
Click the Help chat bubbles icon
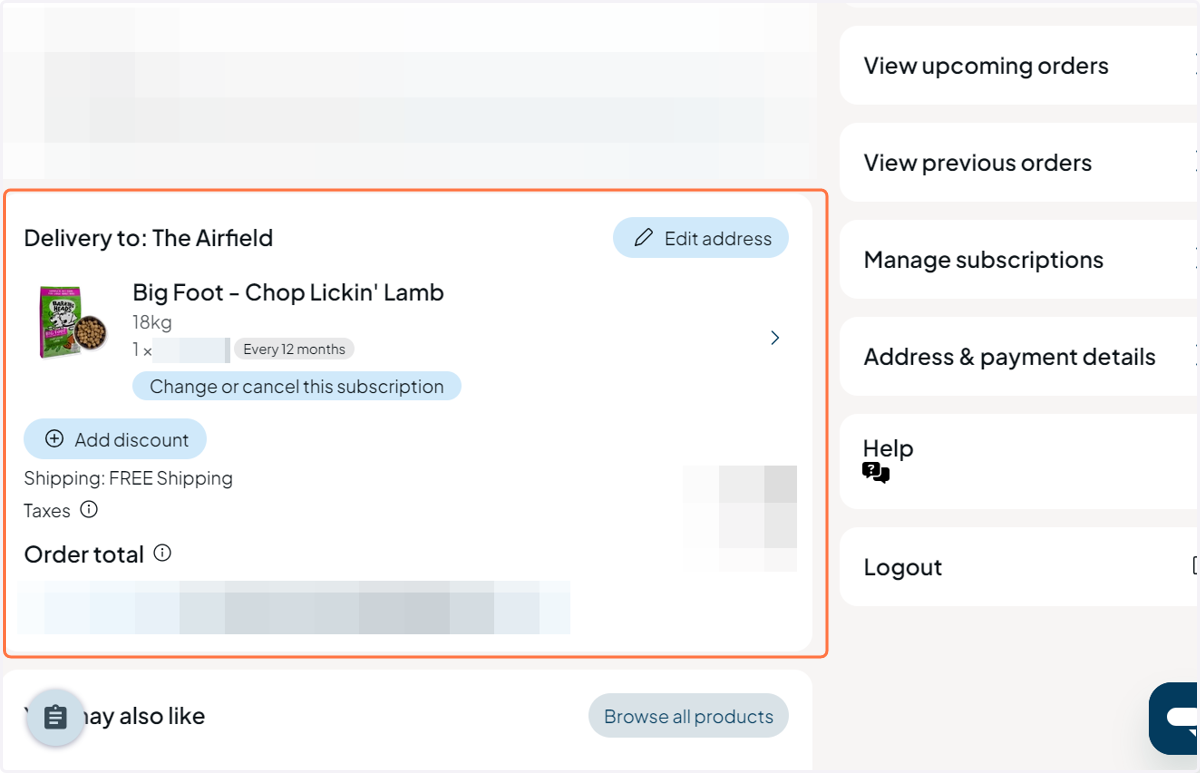tap(876, 473)
